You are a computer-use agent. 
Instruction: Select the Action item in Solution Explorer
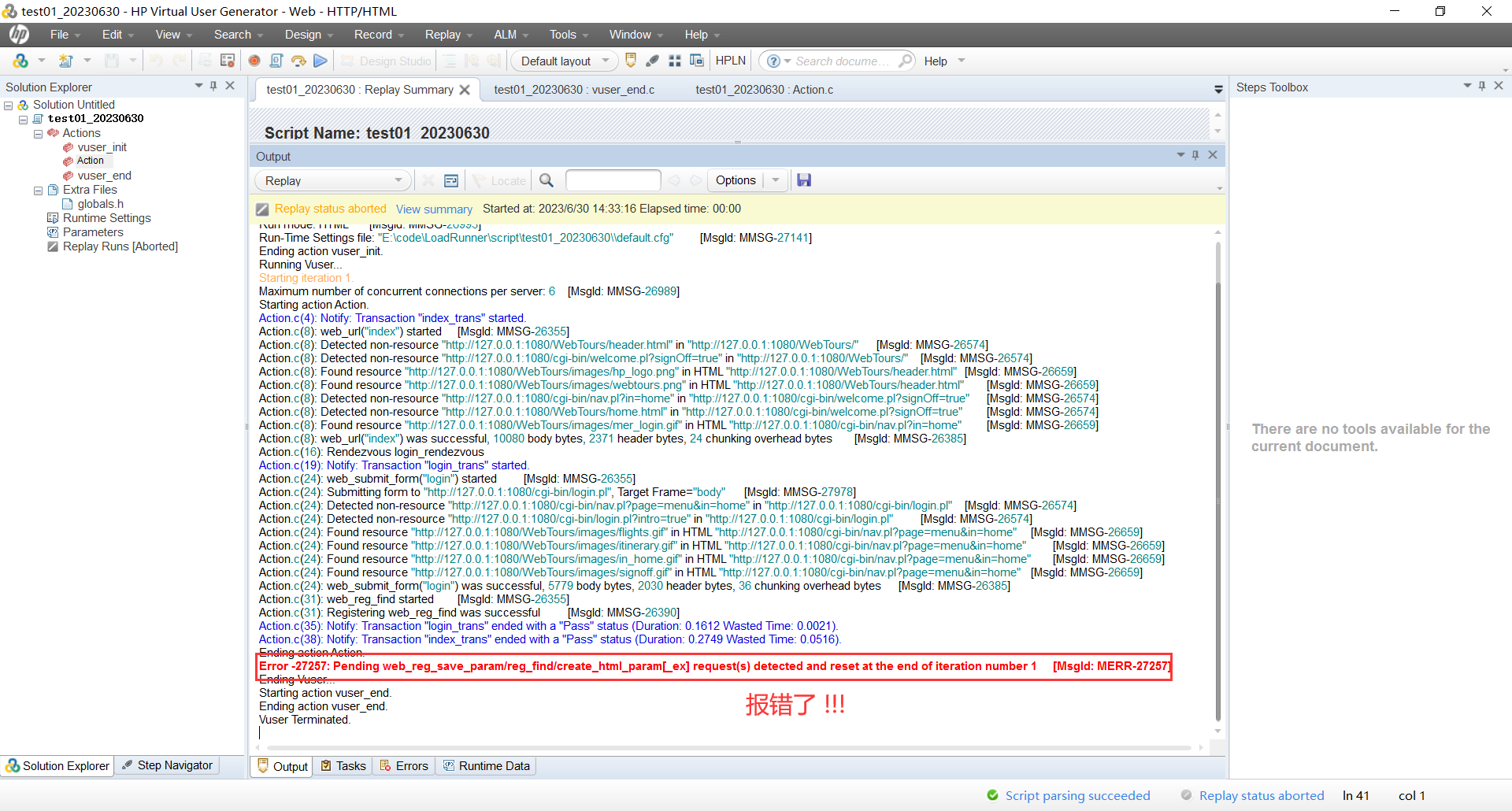(x=90, y=161)
